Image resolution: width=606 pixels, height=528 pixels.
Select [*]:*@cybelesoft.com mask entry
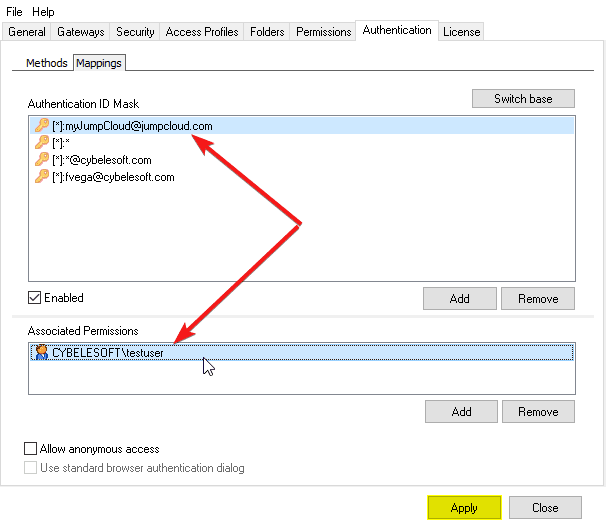[x=302, y=160]
